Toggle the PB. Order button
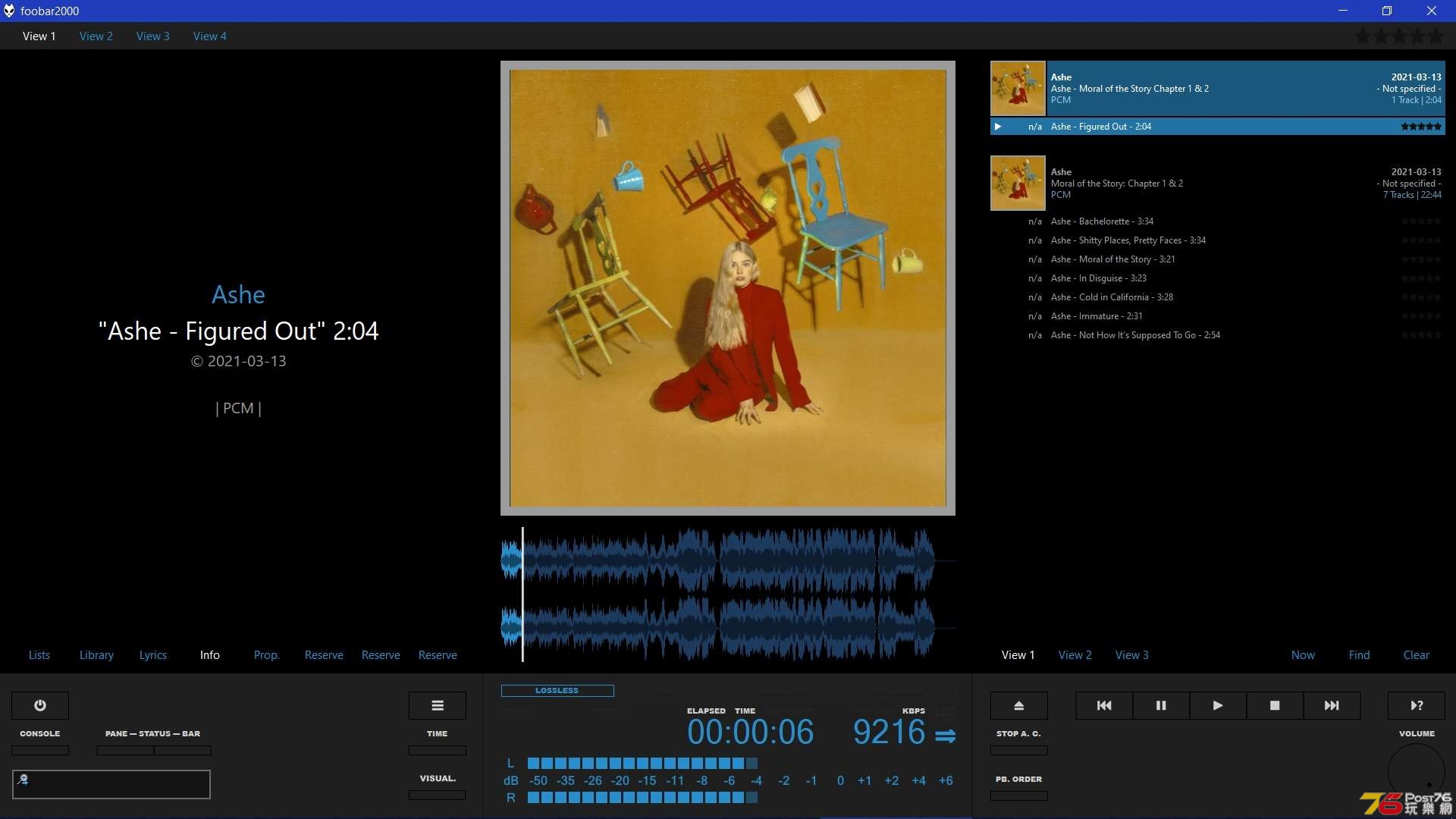 click(x=1019, y=795)
